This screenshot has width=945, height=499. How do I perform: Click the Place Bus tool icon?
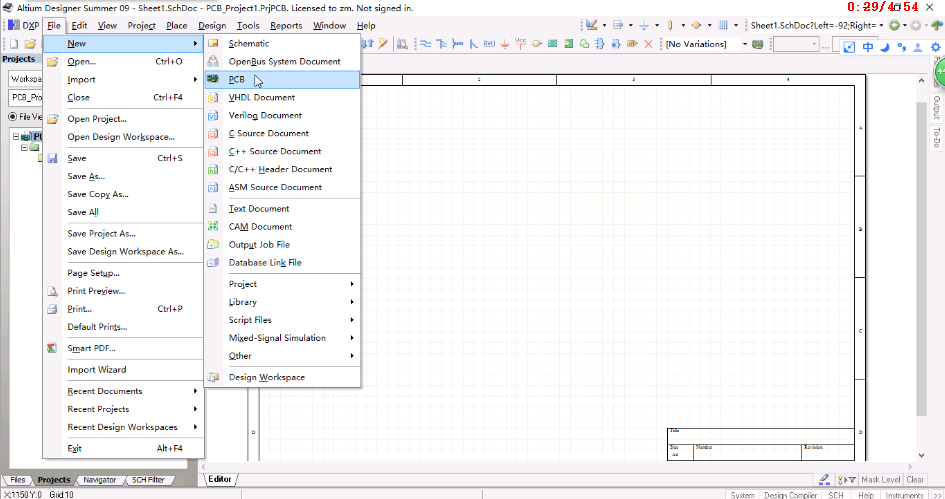point(442,44)
